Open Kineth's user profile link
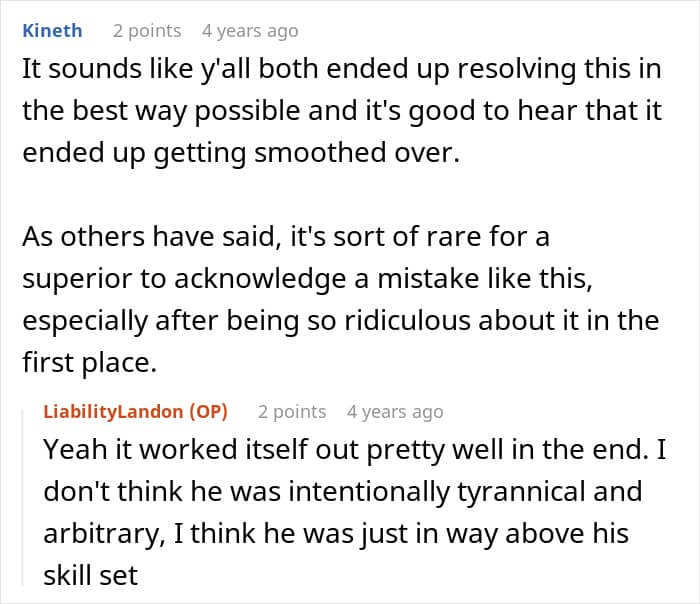Viewport: 700px width, 604px height. point(52,31)
